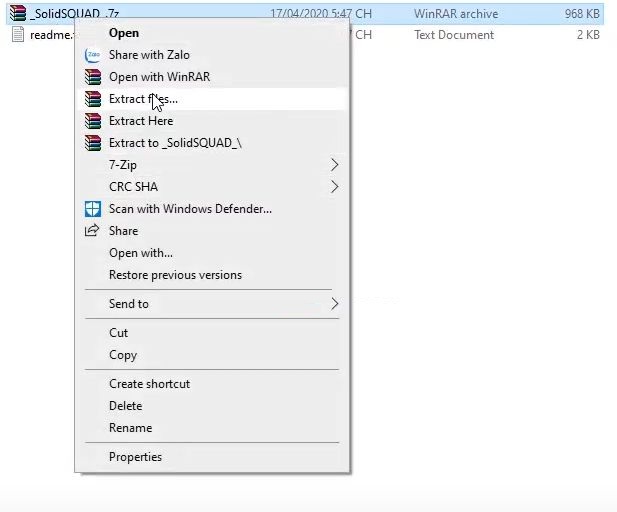Click the _SolidSQUAD_ archive file icon
Screen dimensions: 617x512
[x=18, y=13]
